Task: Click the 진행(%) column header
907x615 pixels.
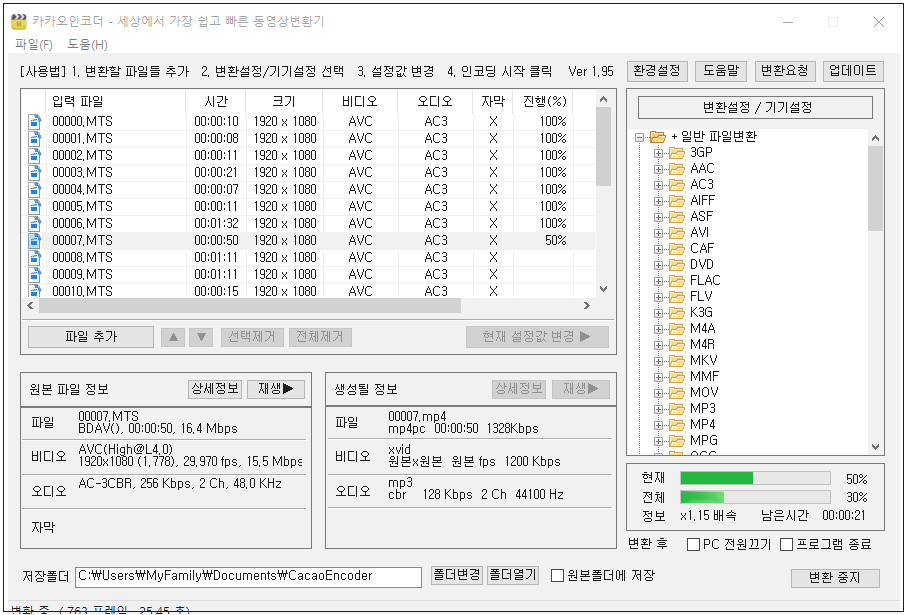Action: pyautogui.click(x=544, y=101)
